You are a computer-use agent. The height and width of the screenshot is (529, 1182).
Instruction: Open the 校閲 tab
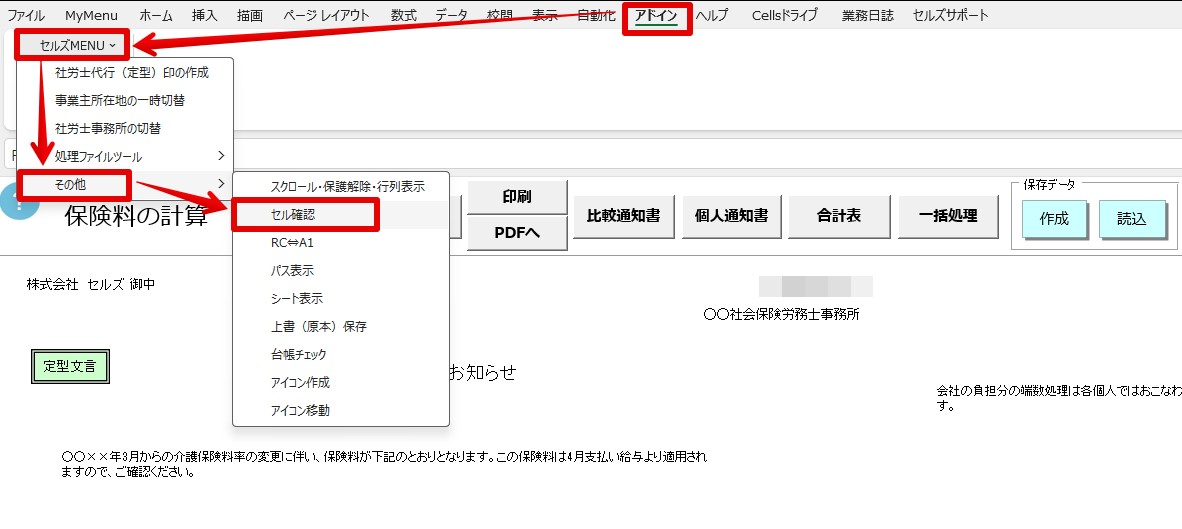(500, 15)
